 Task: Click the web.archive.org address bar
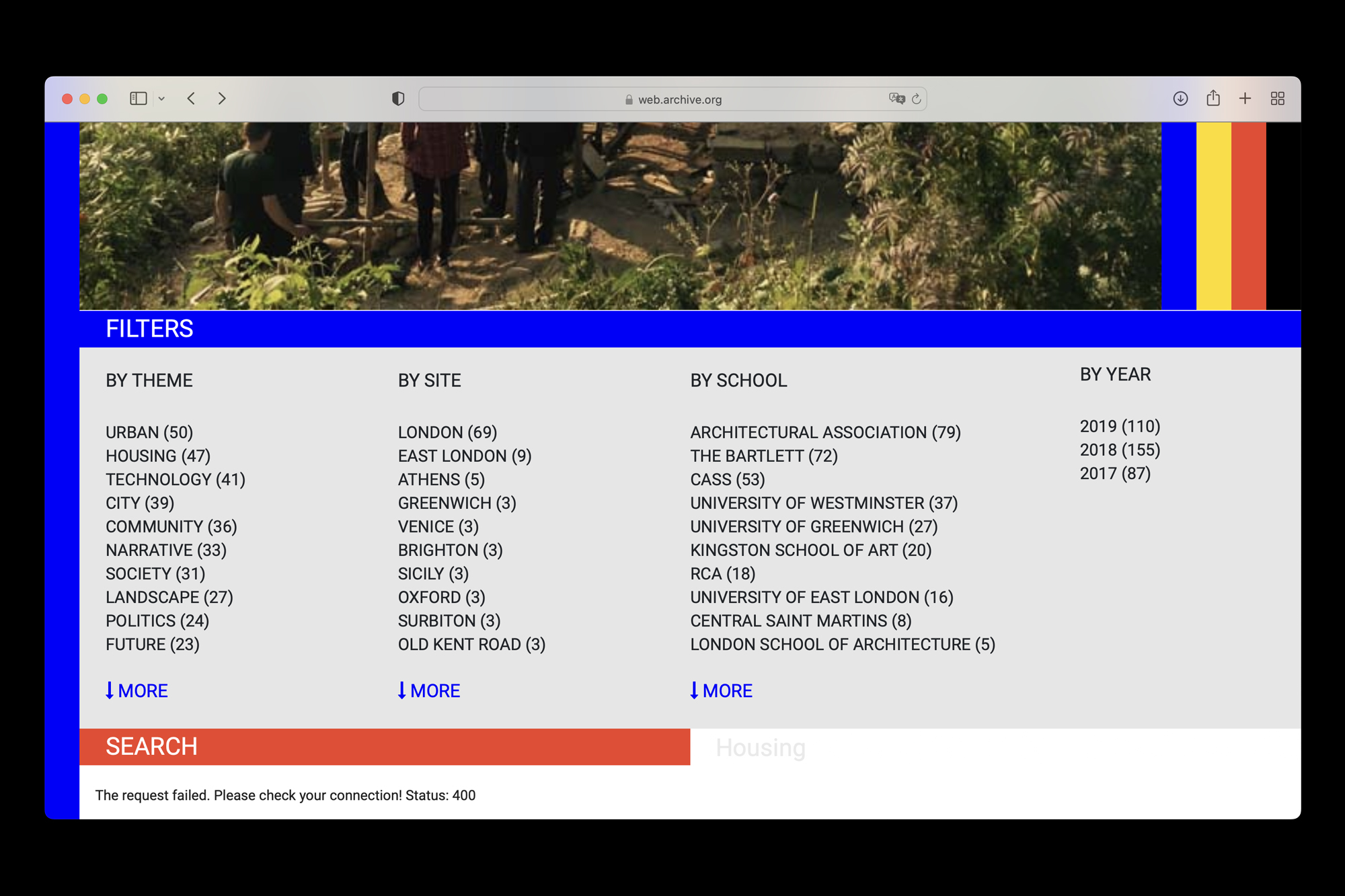click(672, 99)
